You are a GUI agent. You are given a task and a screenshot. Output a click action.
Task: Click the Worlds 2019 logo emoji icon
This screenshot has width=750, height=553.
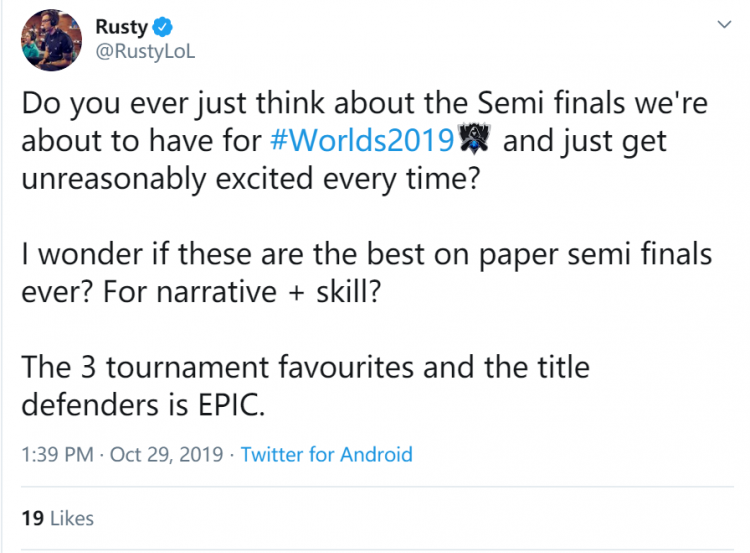tap(474, 139)
